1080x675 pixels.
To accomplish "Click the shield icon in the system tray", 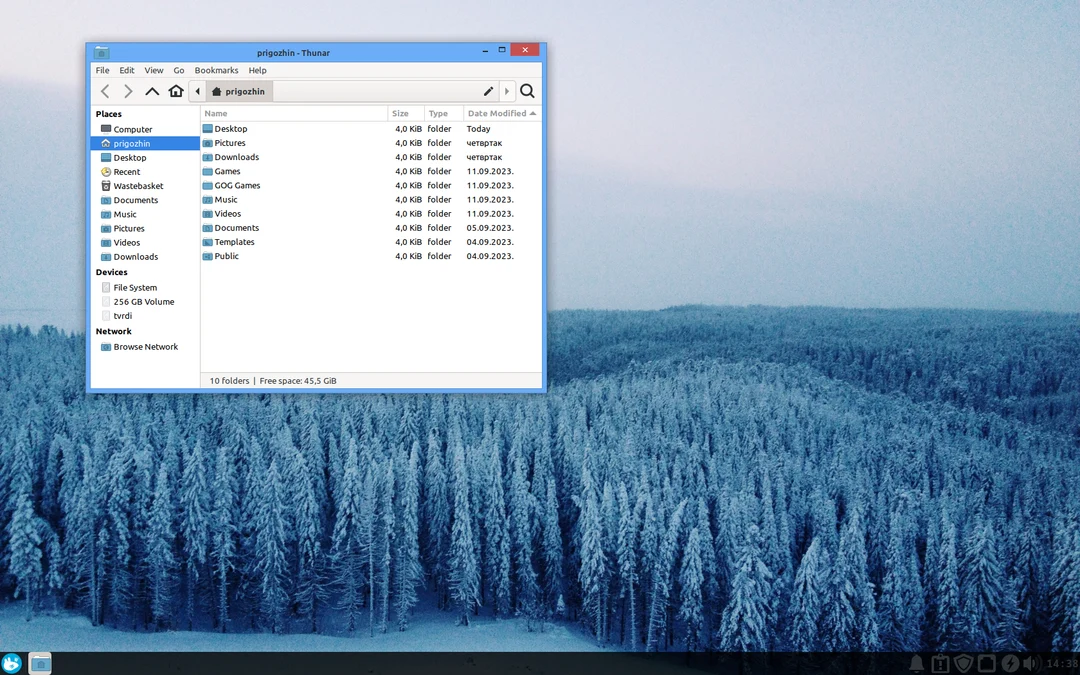I will 963,663.
